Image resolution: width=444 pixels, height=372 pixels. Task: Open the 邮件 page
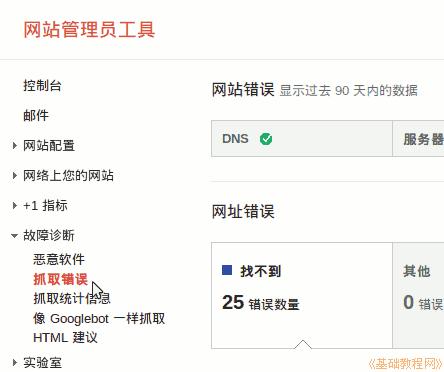(36, 115)
